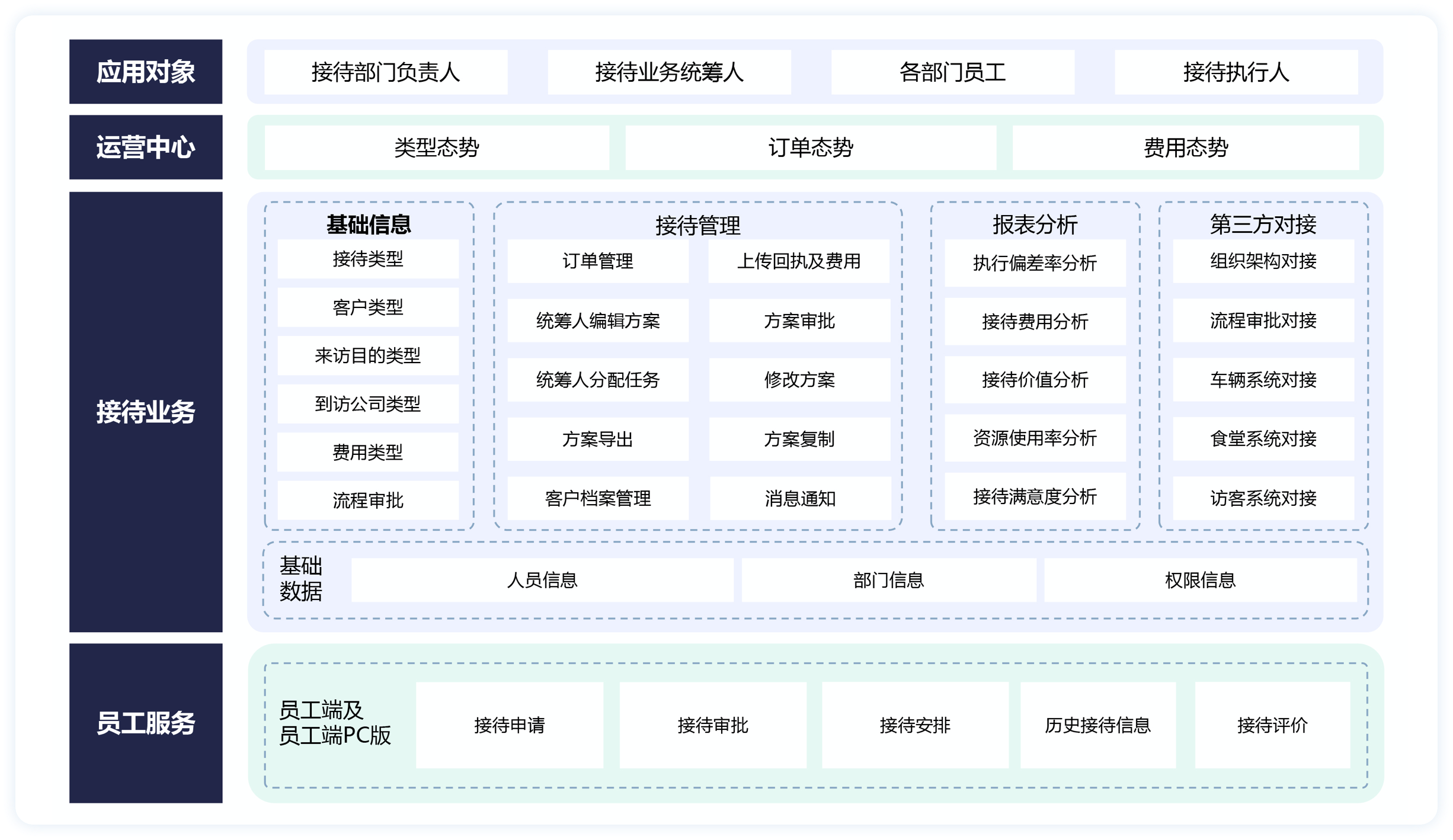
Task: Open 消息通知 module
Action: pyautogui.click(x=800, y=499)
